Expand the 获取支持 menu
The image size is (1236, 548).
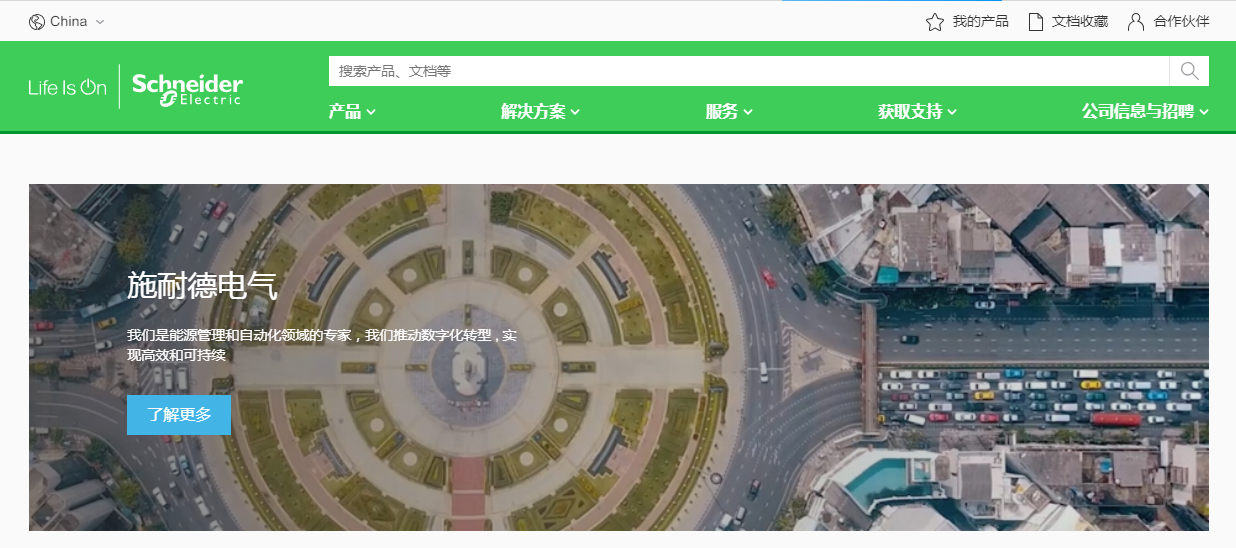pyautogui.click(x=917, y=112)
